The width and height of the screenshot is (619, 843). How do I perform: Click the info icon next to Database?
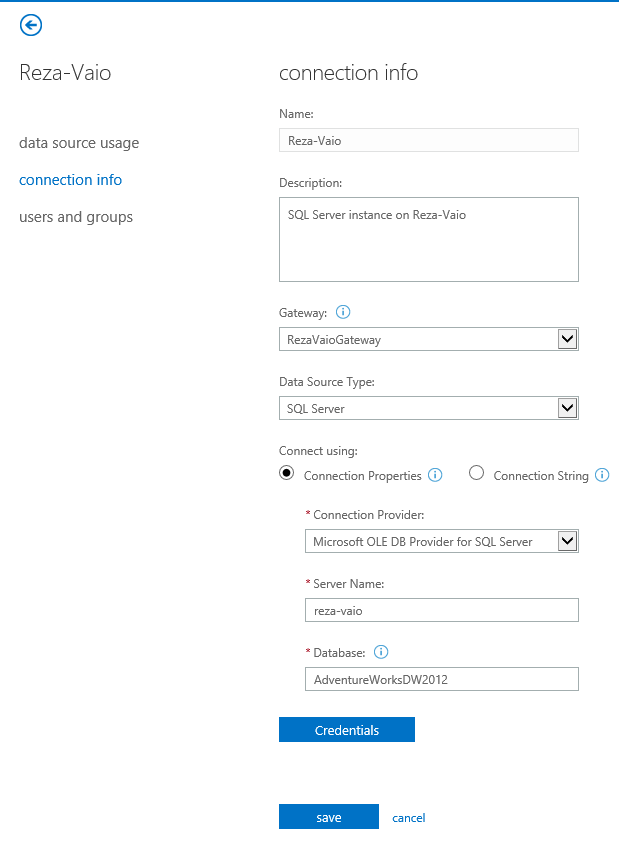click(380, 652)
